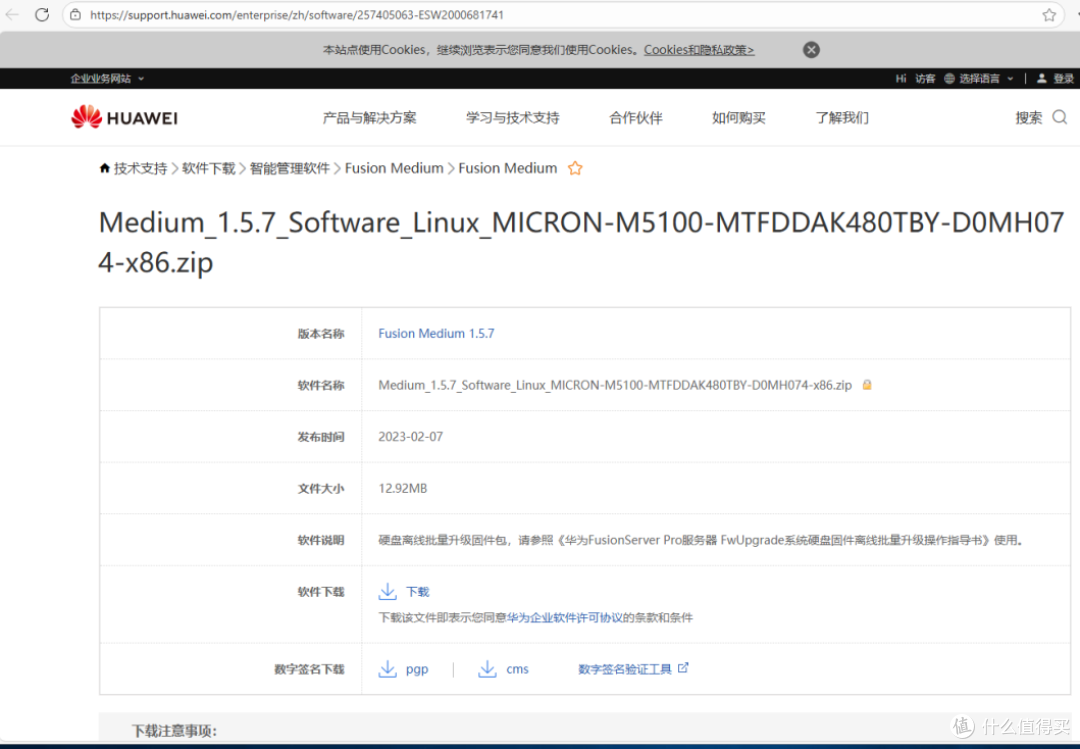Click the lock icon beside the software file name
This screenshot has height=749, width=1080.
(x=867, y=385)
